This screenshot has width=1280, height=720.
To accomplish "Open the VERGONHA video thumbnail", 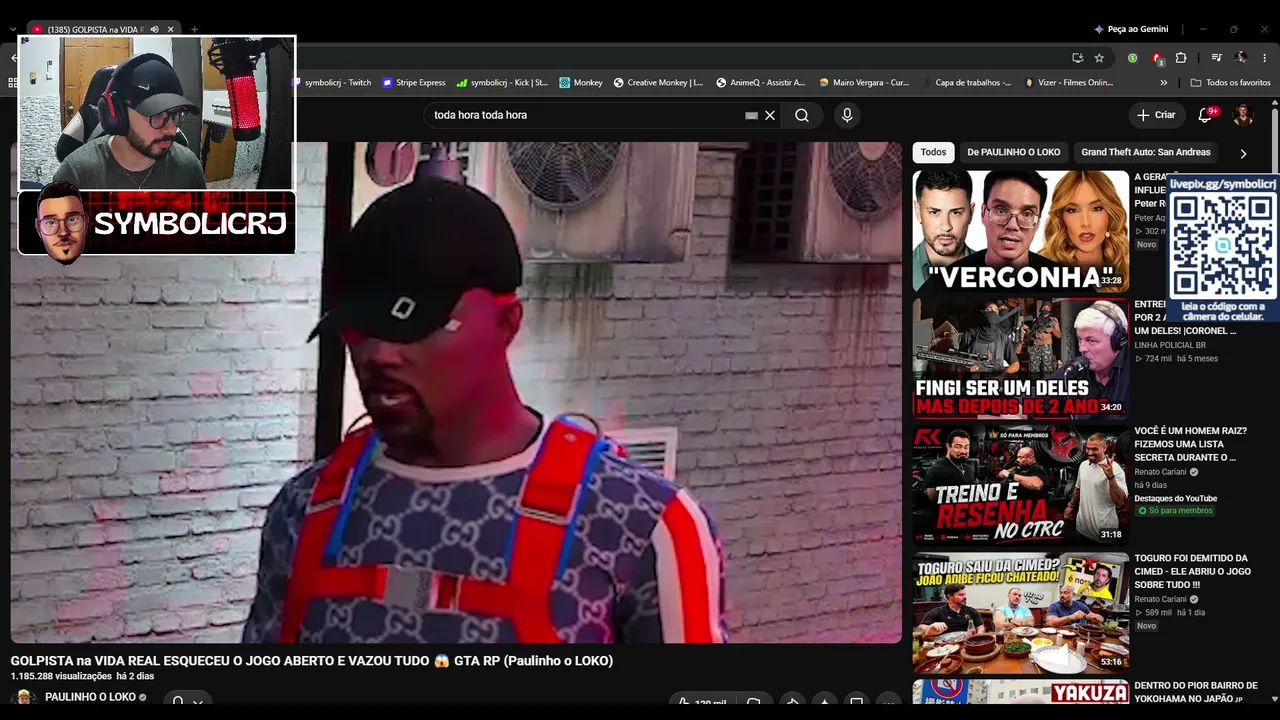I will click(x=1020, y=231).
